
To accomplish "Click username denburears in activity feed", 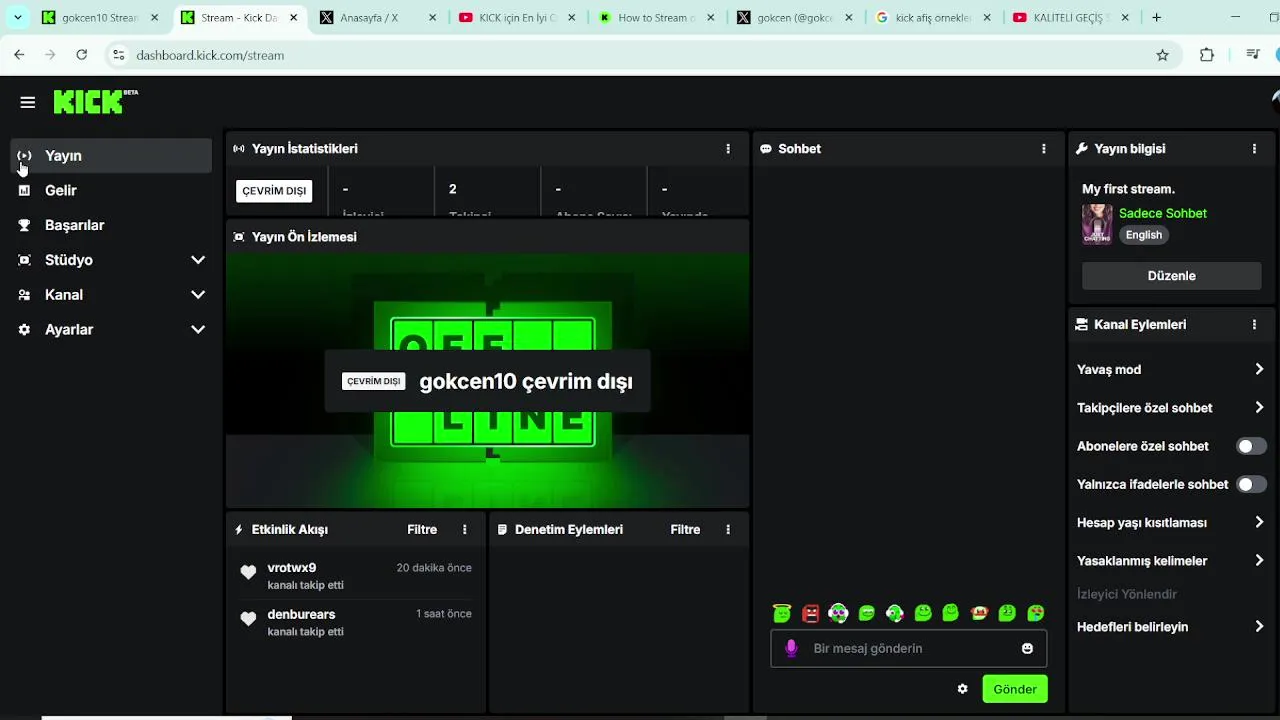I will pyautogui.click(x=301, y=614).
